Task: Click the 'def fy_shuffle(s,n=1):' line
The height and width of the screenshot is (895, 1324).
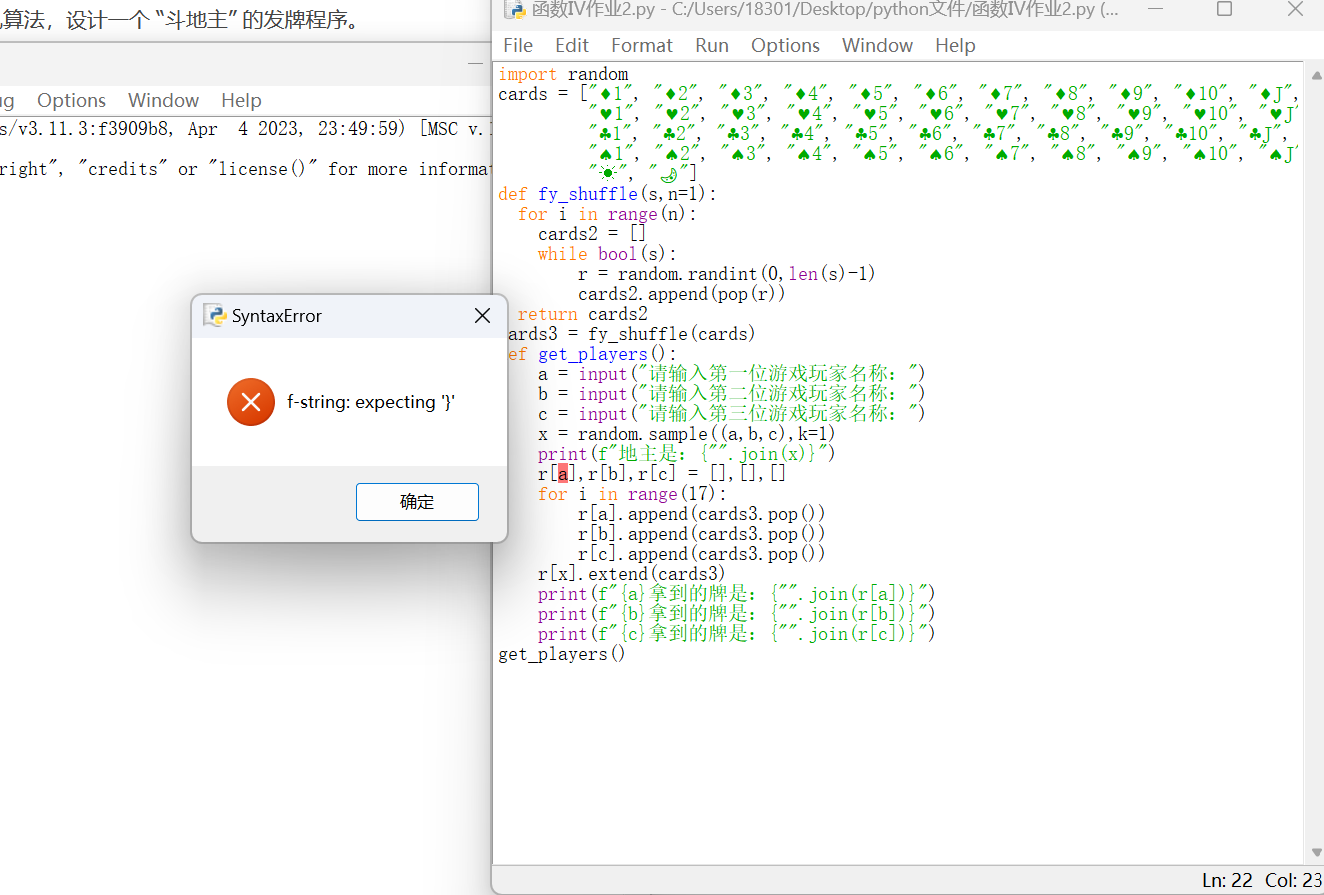Action: (608, 194)
